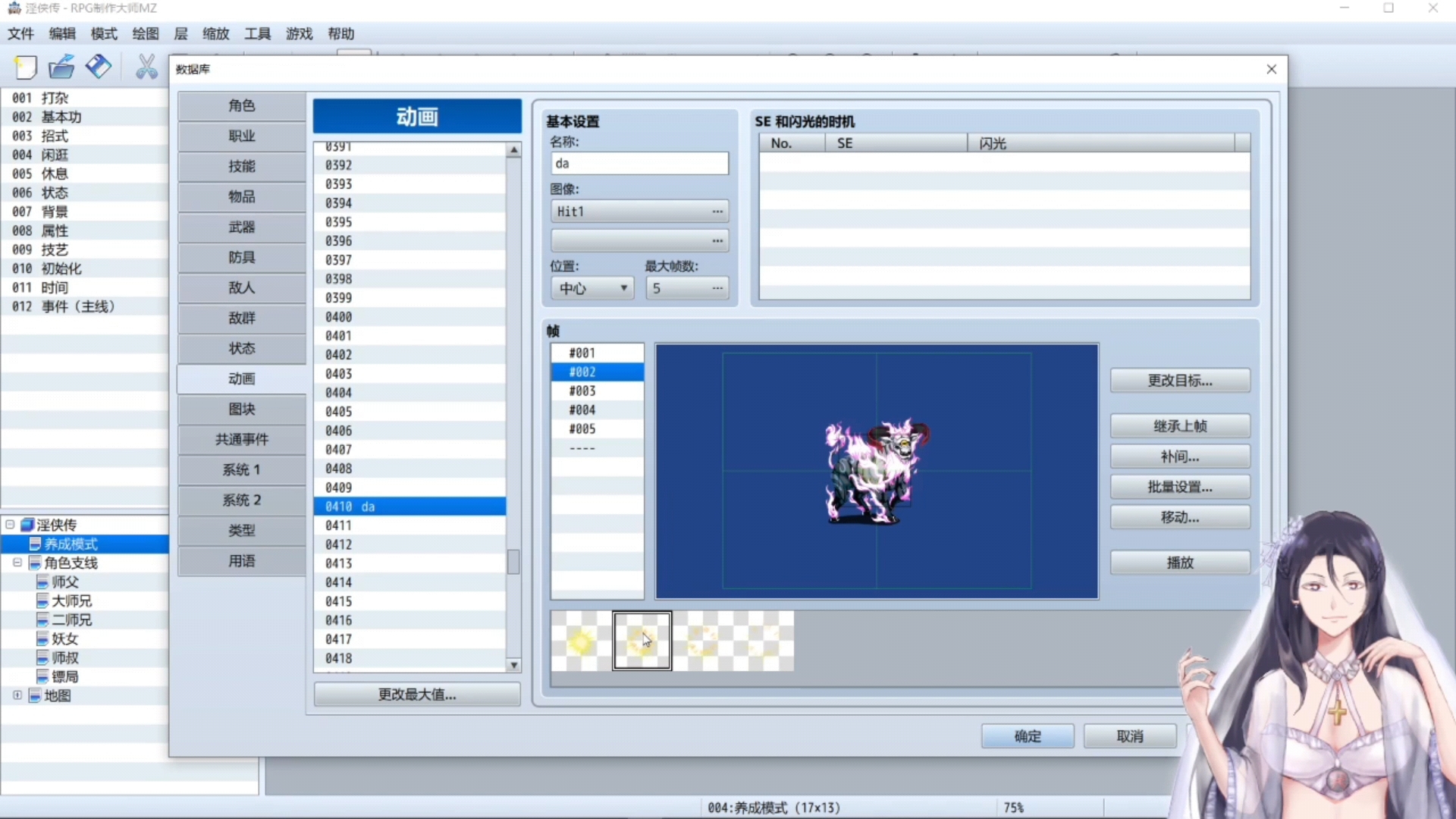Screen dimensions: 1456x819
Task: Select animation entry 0400 in list
Action: coord(409,317)
